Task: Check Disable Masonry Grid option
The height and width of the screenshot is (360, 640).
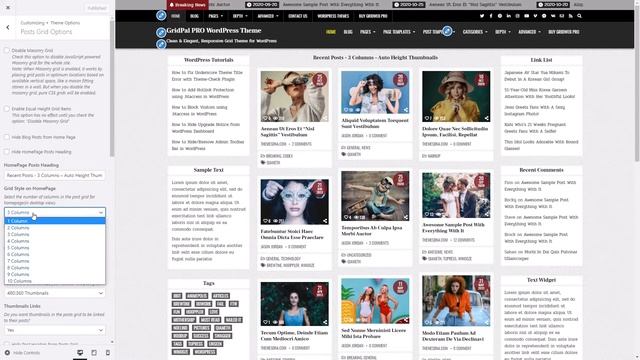Action: click(7, 51)
